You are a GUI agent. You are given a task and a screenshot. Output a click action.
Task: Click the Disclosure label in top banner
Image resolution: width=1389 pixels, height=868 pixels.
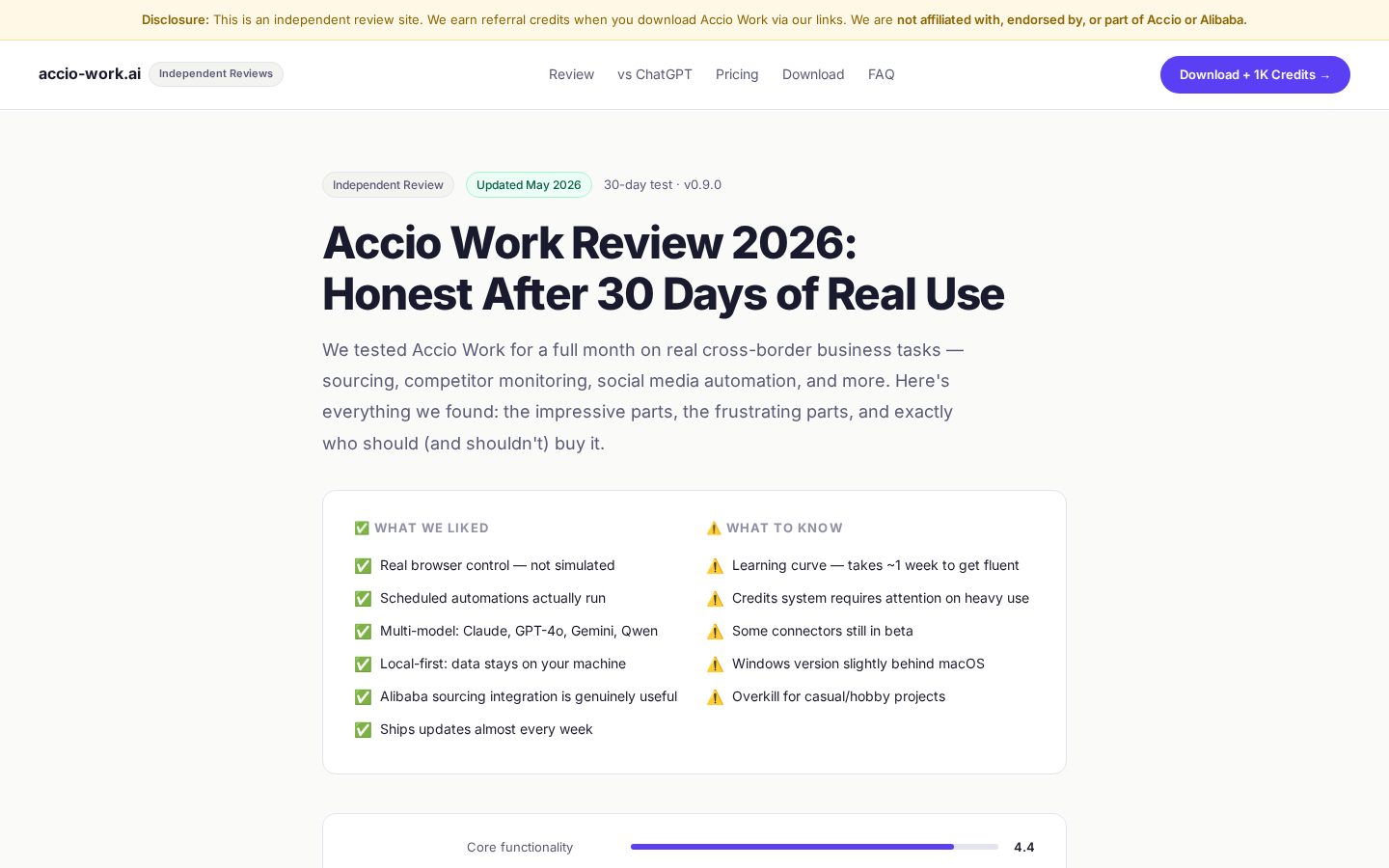click(x=176, y=19)
